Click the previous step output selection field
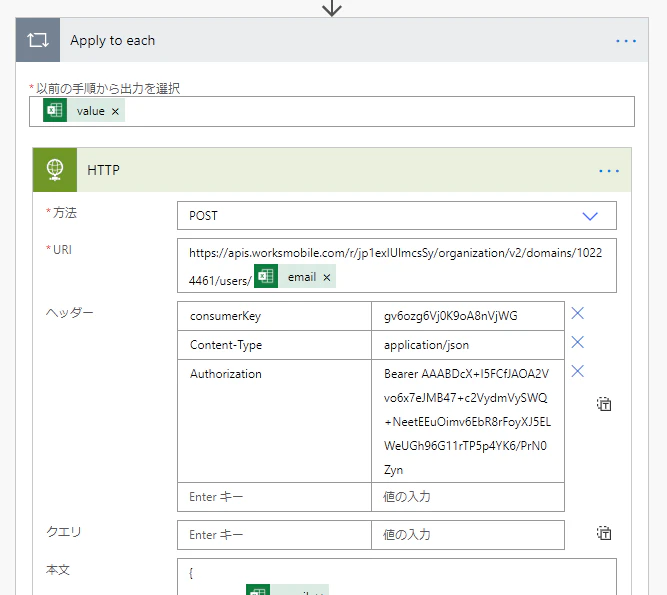This screenshot has height=595, width=667. click(x=332, y=111)
